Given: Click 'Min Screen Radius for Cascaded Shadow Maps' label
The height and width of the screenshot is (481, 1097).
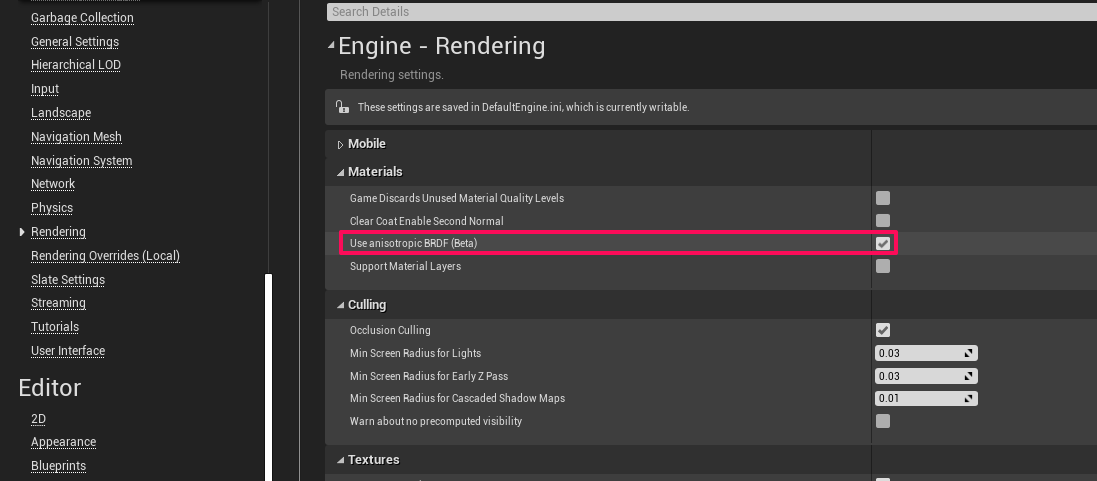Looking at the screenshot, I should tap(457, 398).
